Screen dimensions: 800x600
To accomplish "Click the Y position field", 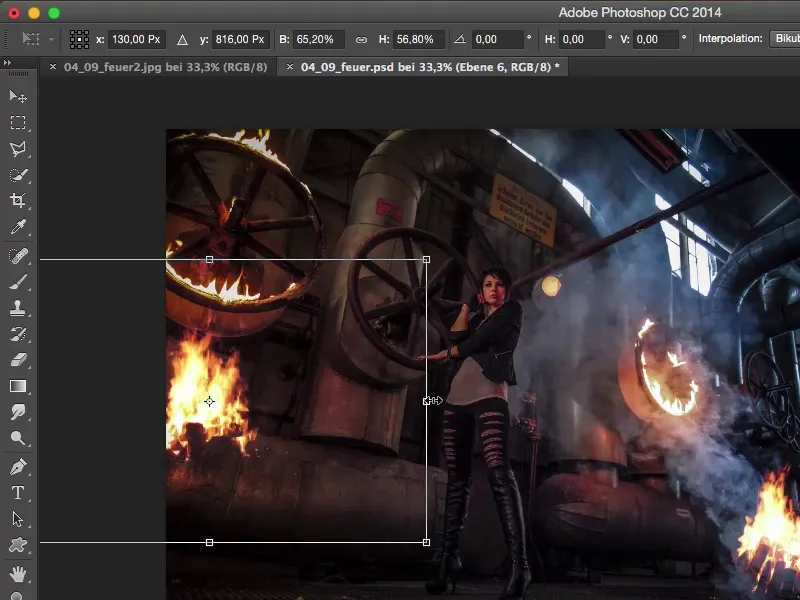I will click(x=240, y=39).
